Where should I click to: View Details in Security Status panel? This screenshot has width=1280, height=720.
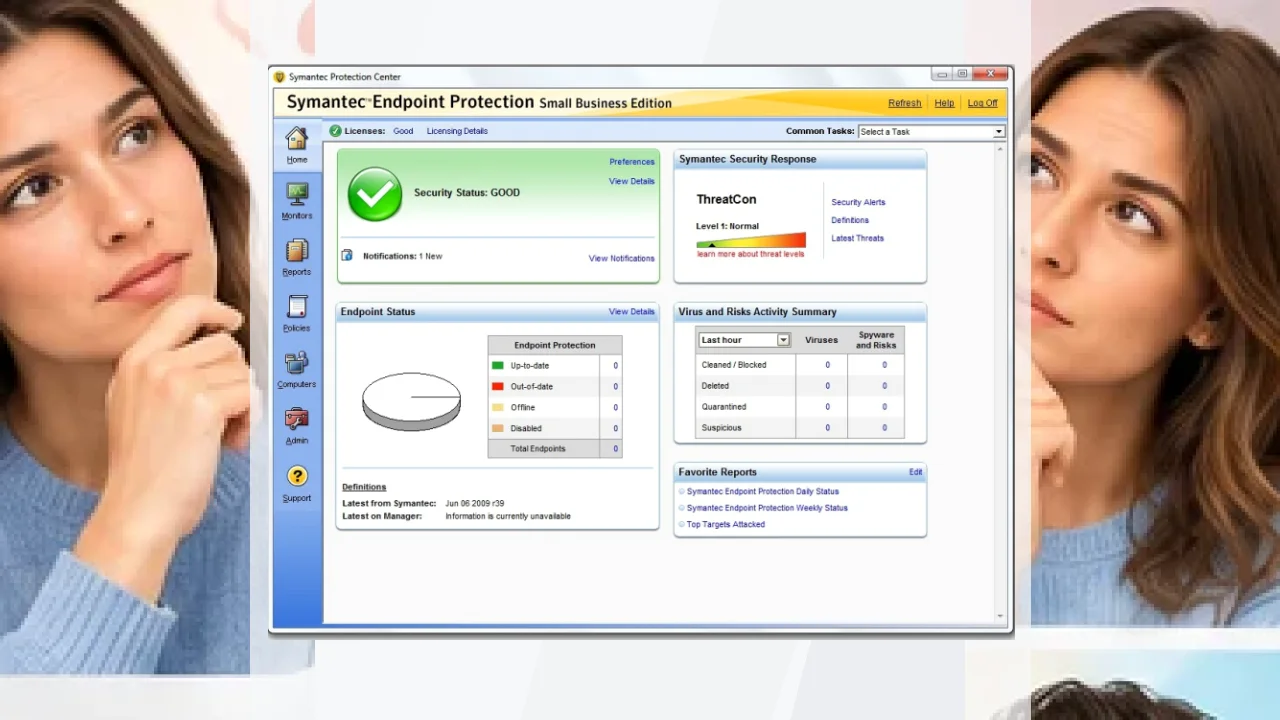632,182
